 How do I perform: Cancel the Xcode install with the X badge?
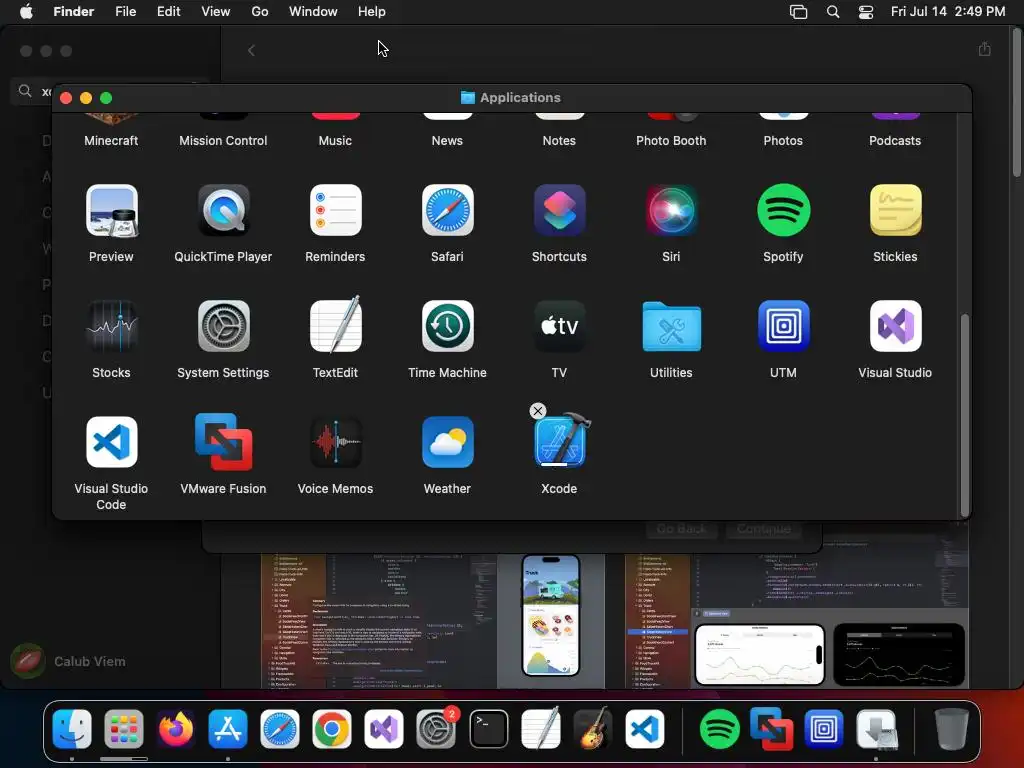point(537,411)
